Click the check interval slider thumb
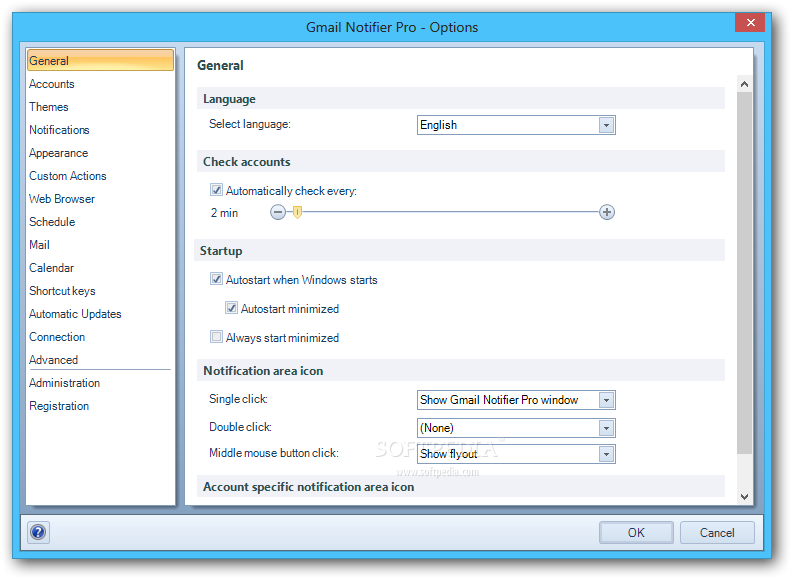Screen dimensions: 792x579 pos(297,212)
